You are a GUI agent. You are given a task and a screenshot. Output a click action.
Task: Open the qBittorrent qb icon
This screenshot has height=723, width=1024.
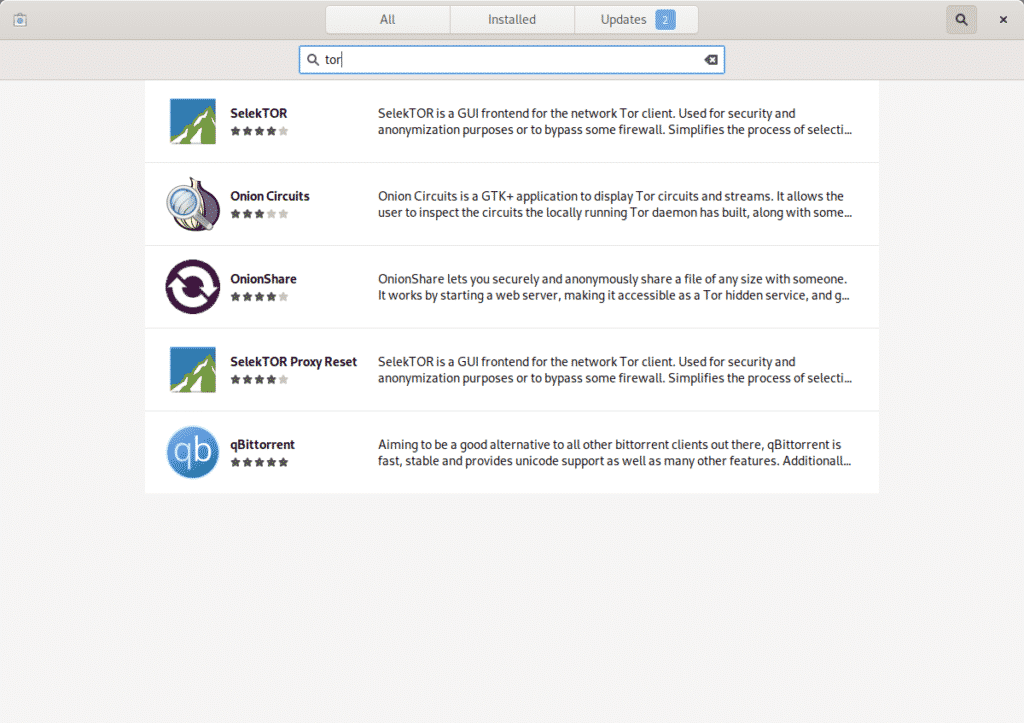click(x=193, y=452)
